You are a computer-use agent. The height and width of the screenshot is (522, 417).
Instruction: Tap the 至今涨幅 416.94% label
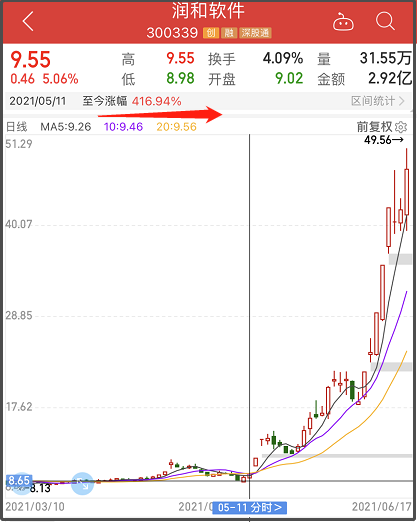pyautogui.click(x=132, y=101)
